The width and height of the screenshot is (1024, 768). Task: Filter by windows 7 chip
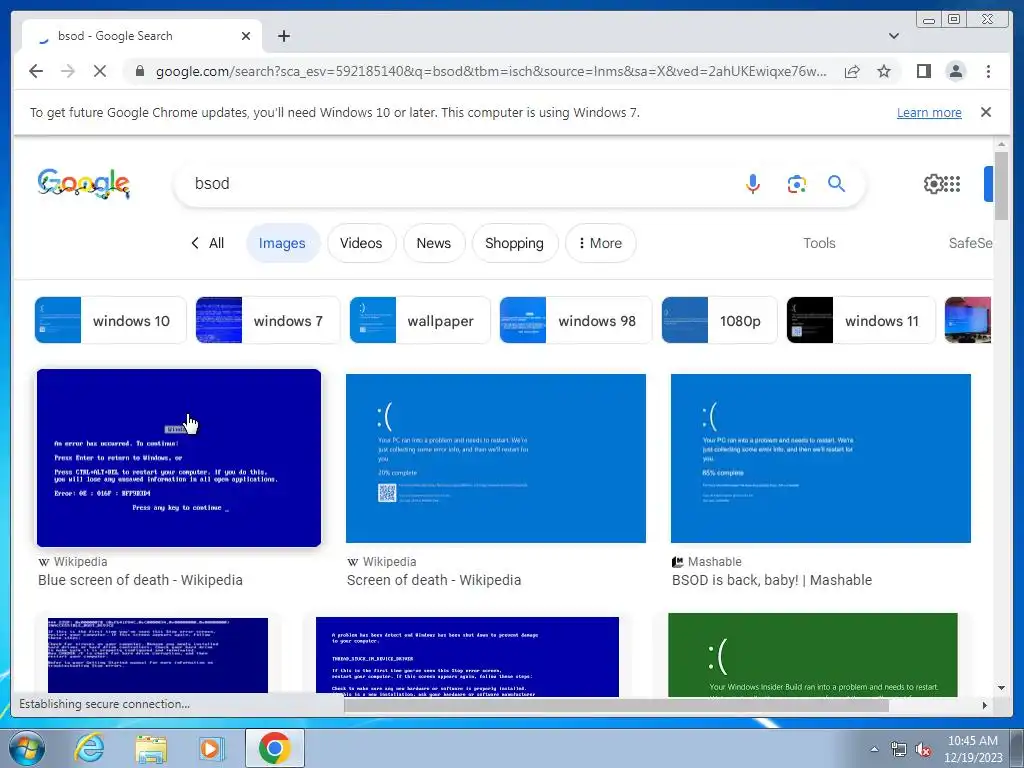268,320
